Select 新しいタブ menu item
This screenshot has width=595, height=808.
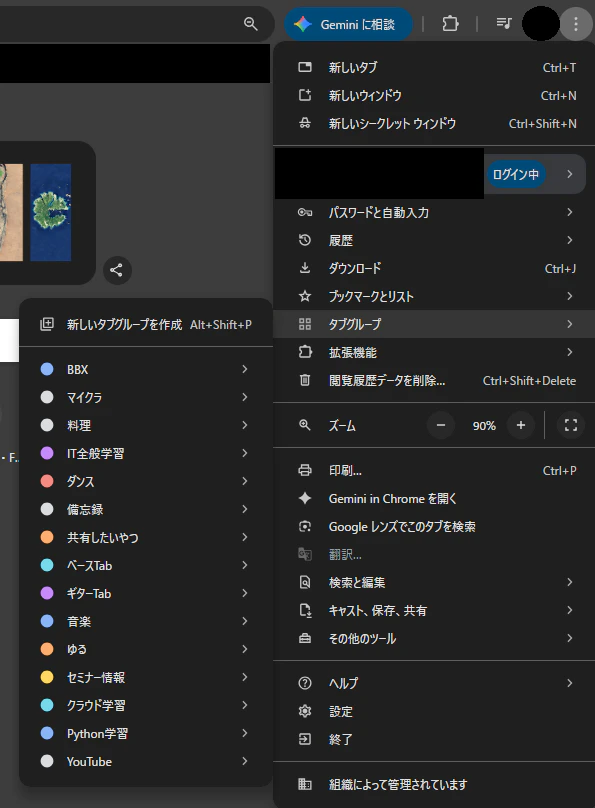(434, 68)
